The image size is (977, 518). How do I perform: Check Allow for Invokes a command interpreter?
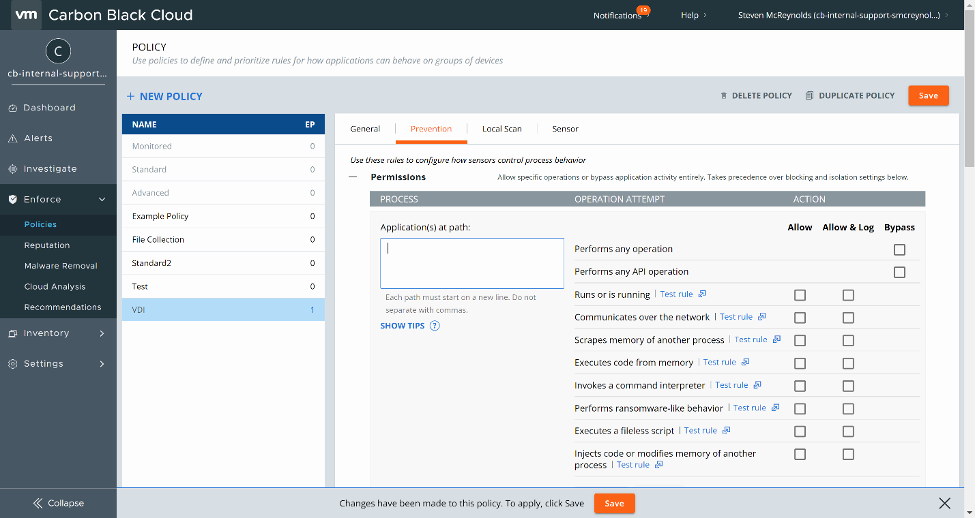[x=800, y=386]
